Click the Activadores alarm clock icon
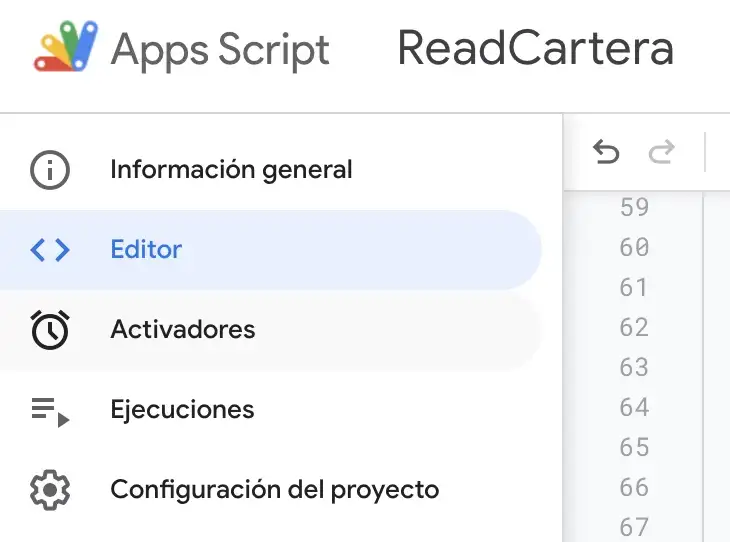The width and height of the screenshot is (730, 542). coord(50,330)
